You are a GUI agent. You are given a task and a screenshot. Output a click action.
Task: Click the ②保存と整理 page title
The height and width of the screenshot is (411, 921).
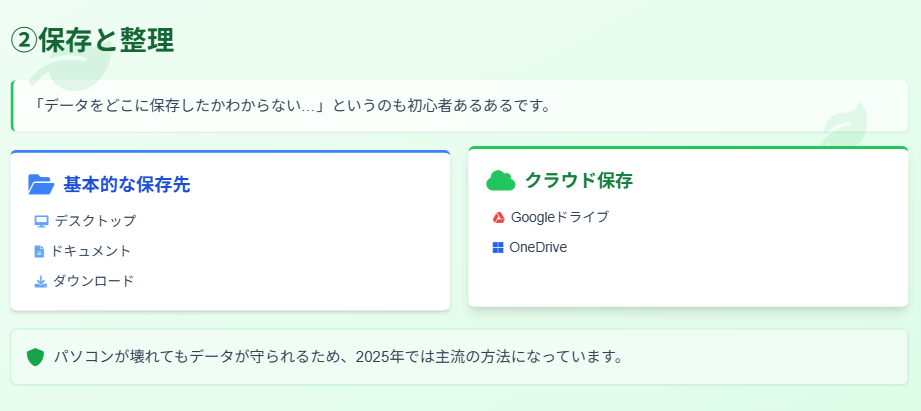92,40
